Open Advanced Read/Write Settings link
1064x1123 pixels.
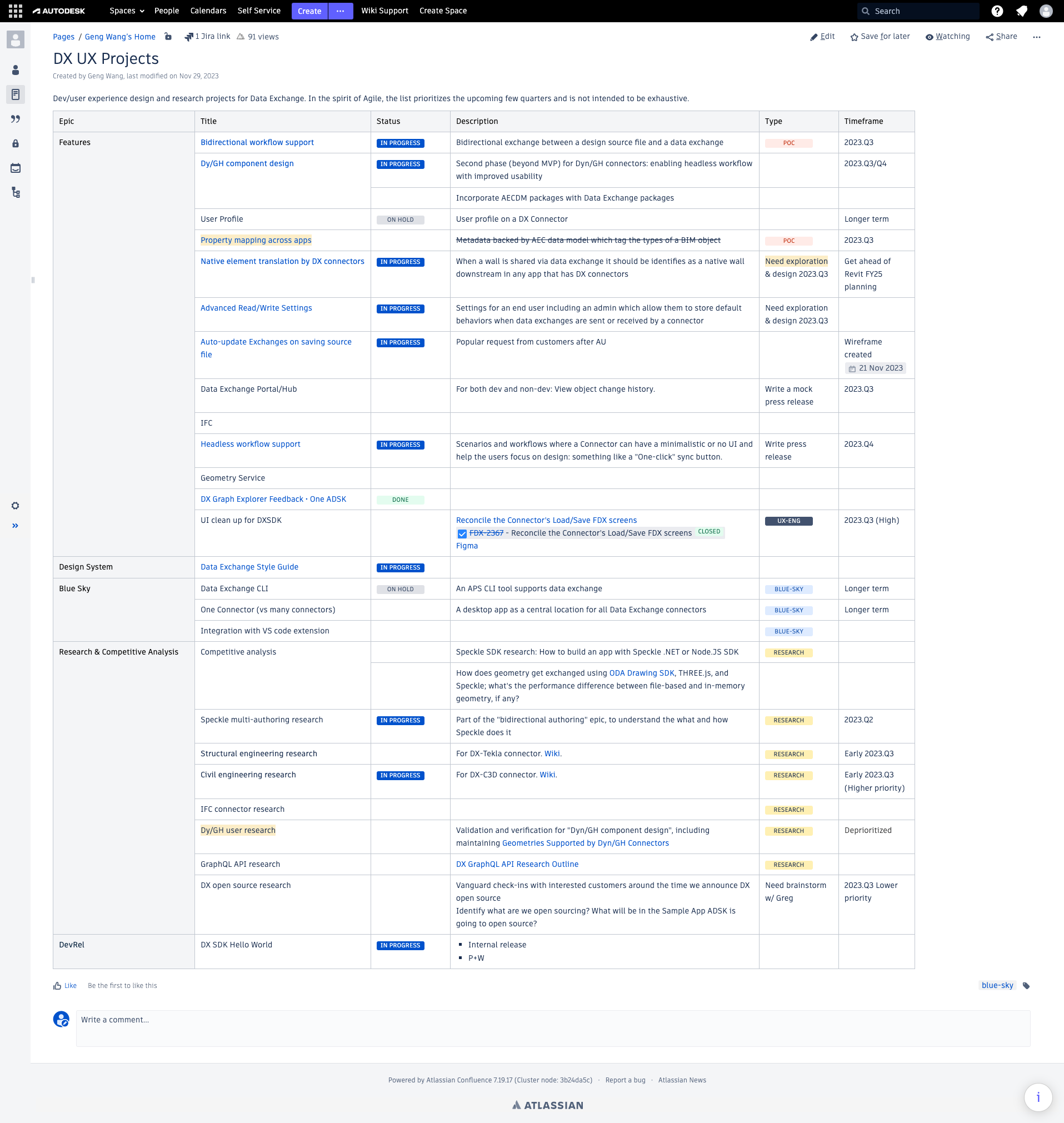point(256,308)
